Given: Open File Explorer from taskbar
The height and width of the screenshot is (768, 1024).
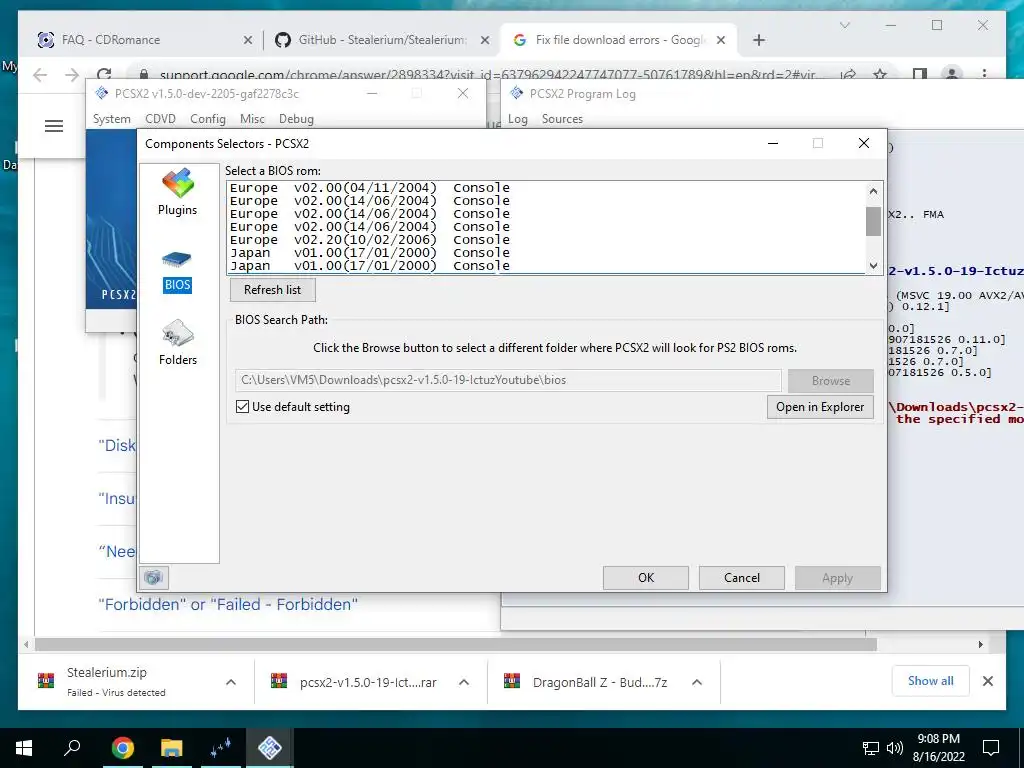Looking at the screenshot, I should [172, 747].
